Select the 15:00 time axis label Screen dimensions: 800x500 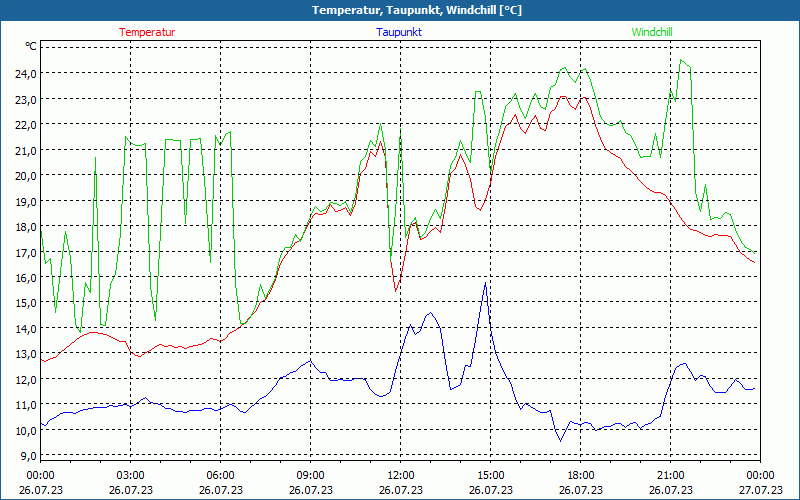coord(491,474)
